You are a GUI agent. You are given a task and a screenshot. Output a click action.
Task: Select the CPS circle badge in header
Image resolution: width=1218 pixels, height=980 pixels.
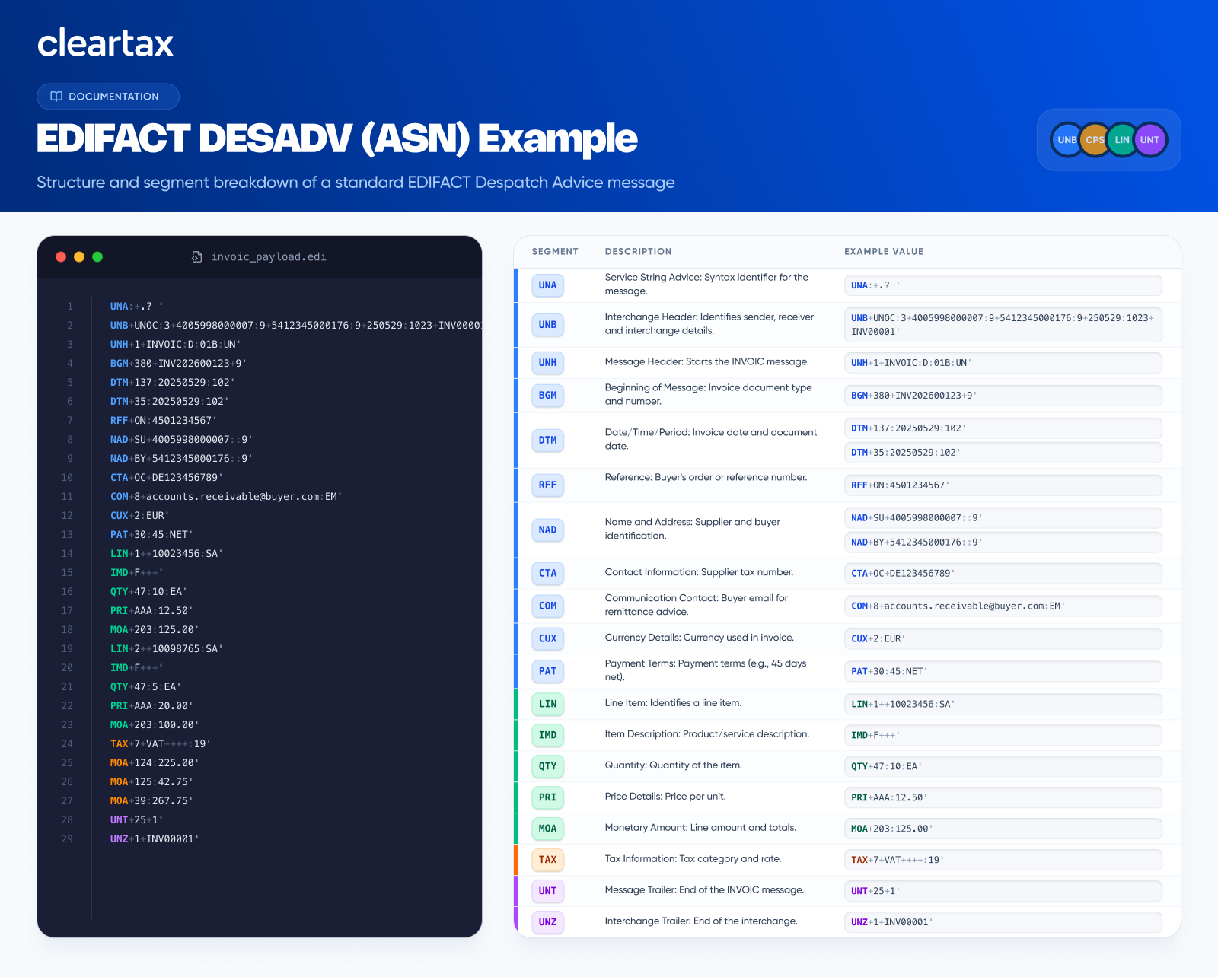click(x=1095, y=140)
